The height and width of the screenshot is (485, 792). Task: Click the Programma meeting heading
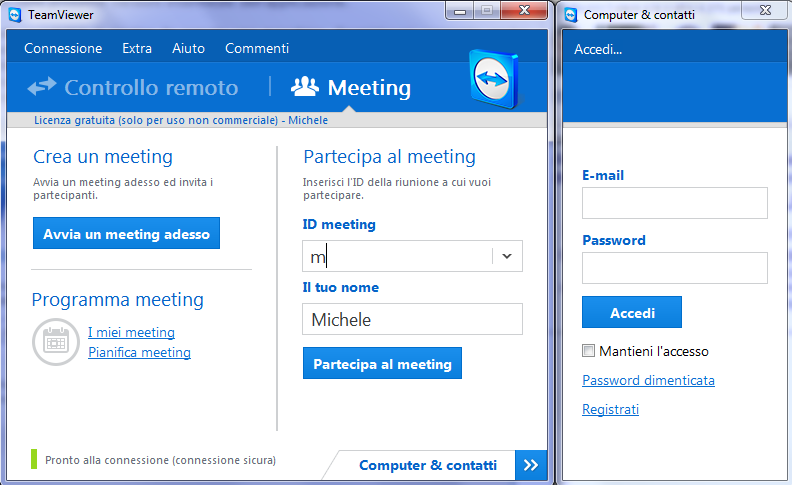[x=118, y=300]
